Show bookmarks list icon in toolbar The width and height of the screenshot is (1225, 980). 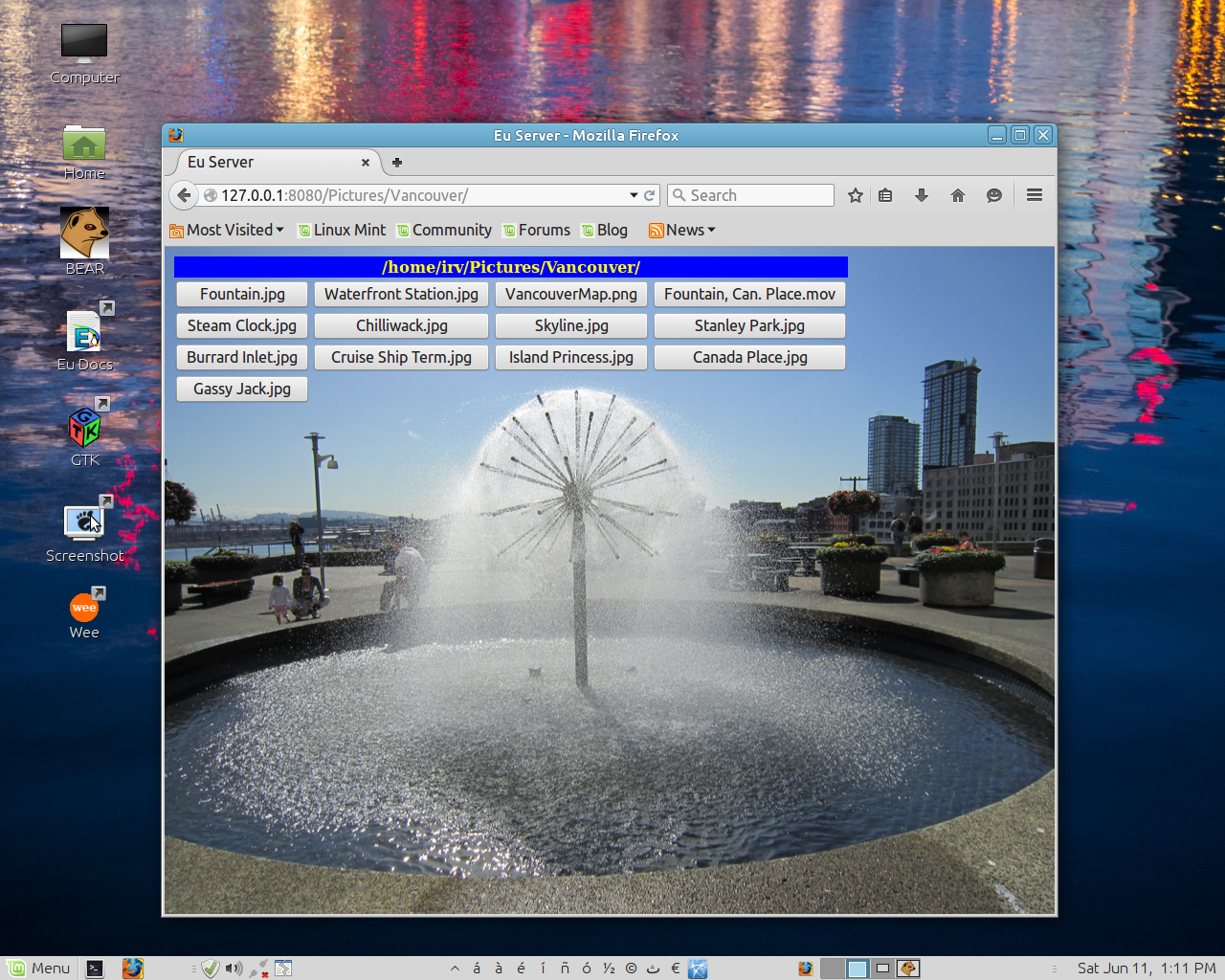[x=885, y=195]
